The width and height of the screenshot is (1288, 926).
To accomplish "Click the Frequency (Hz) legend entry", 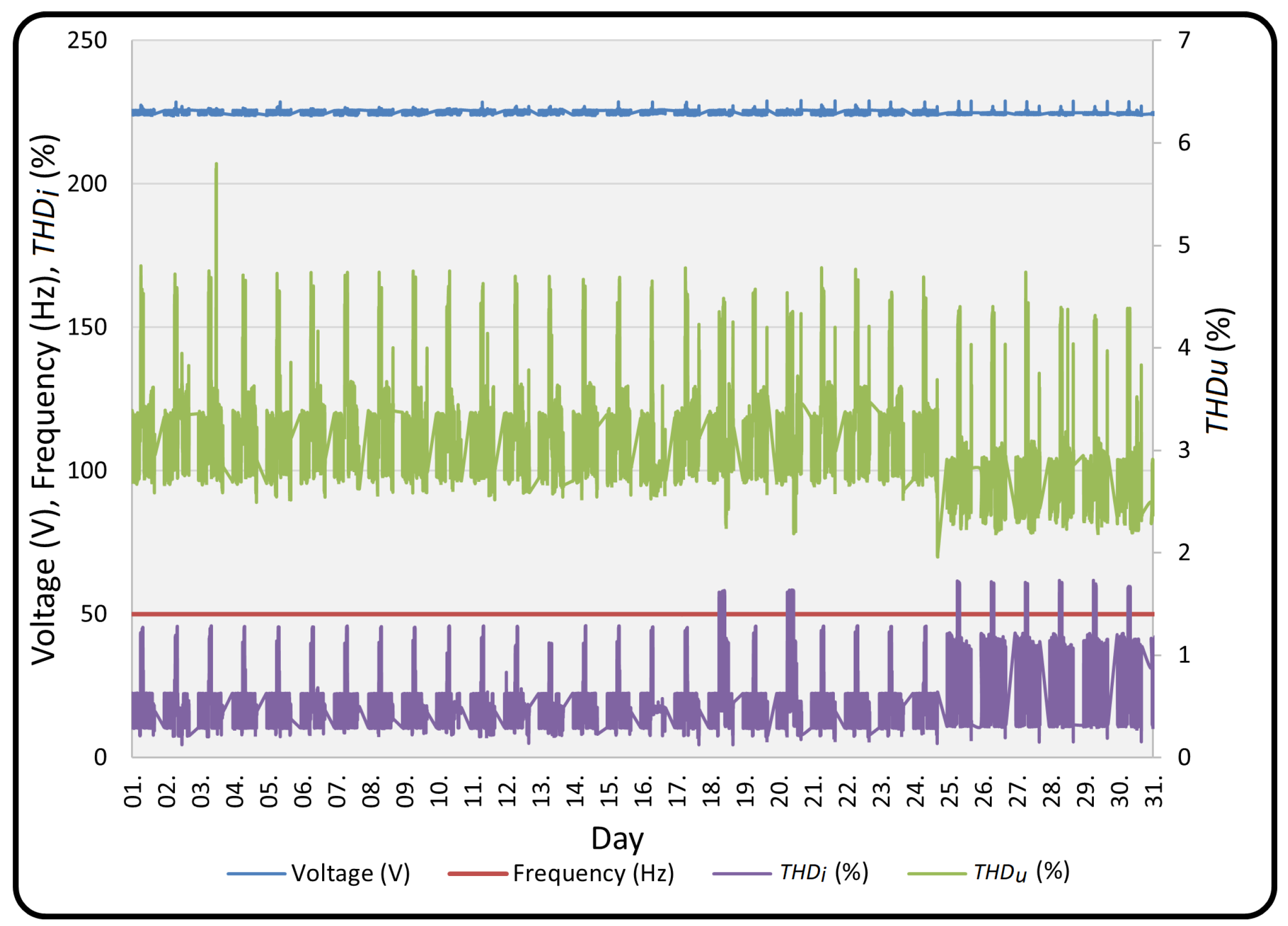I will point(593,873).
